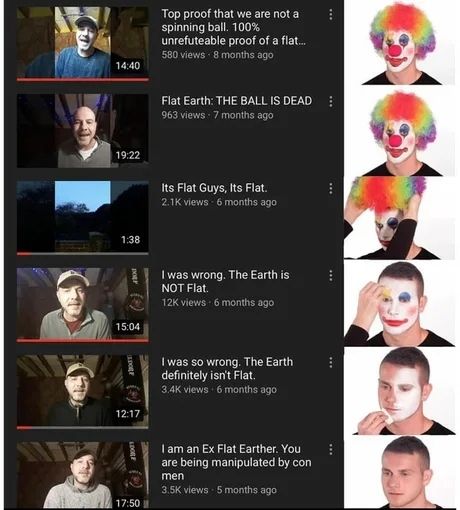
Task: Play the 1:38 sky video thumbnail
Action: pyautogui.click(x=83, y=217)
